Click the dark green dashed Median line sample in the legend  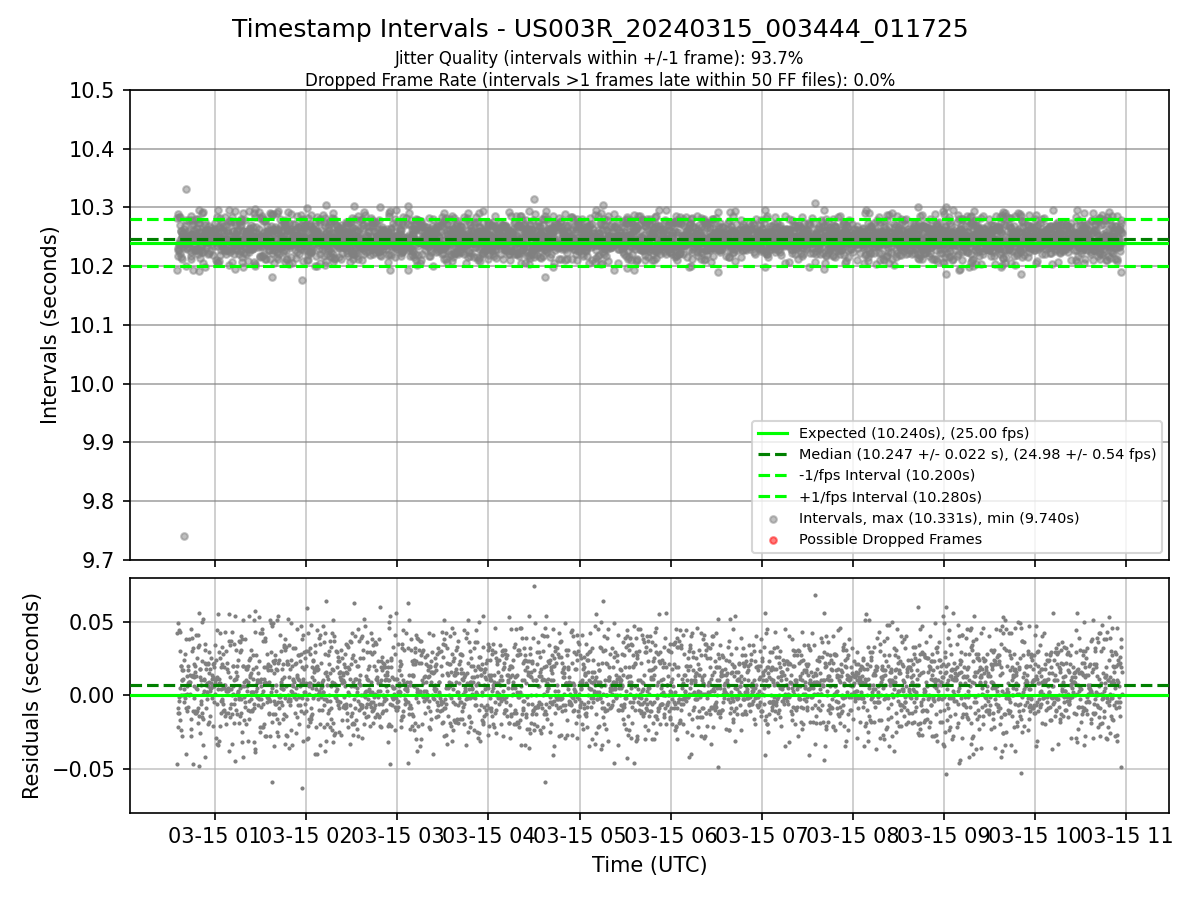(x=774, y=454)
